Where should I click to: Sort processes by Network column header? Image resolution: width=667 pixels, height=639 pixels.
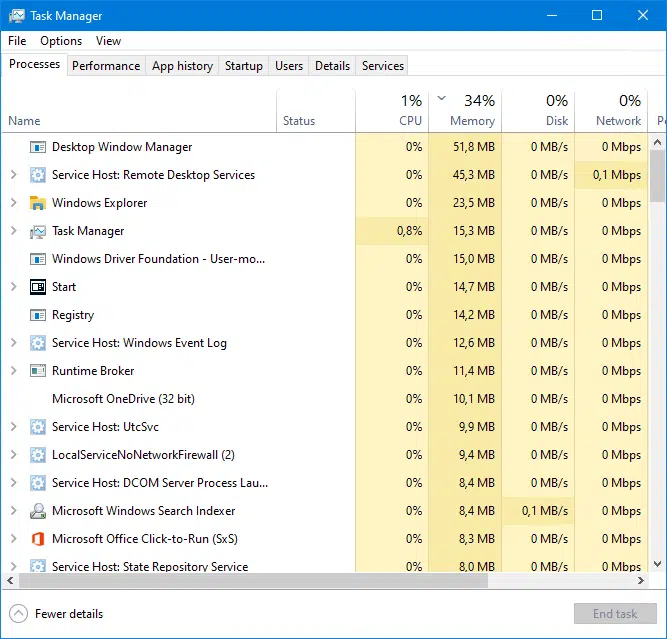(x=611, y=111)
